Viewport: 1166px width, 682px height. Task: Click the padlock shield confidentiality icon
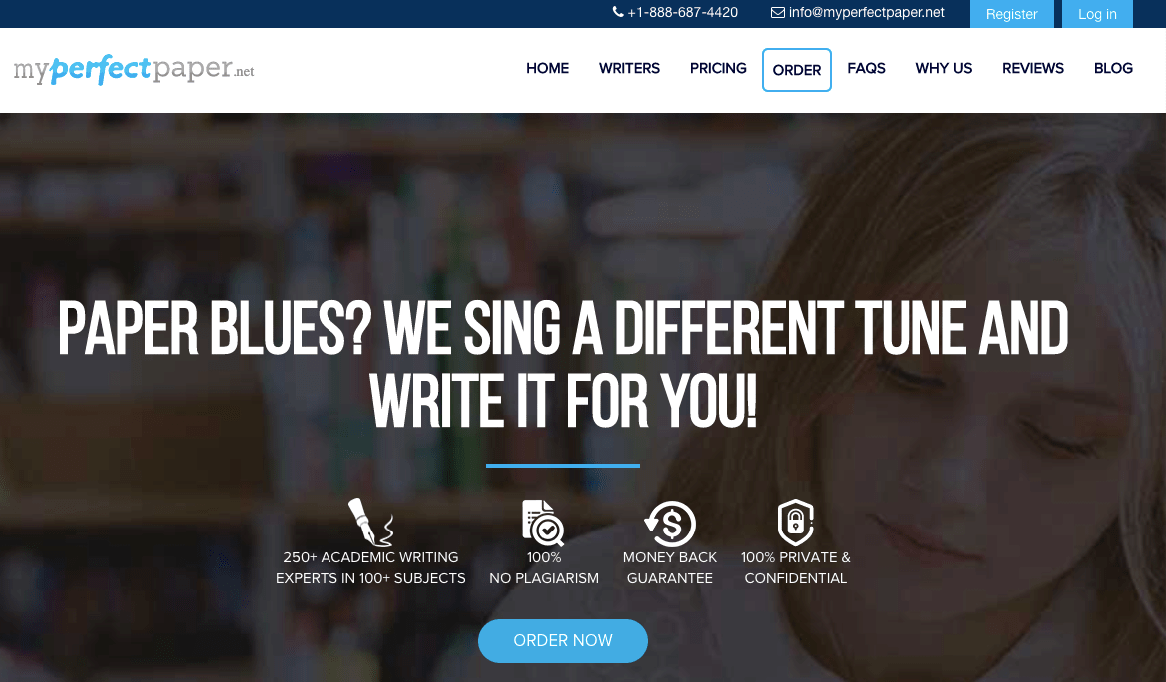796,522
